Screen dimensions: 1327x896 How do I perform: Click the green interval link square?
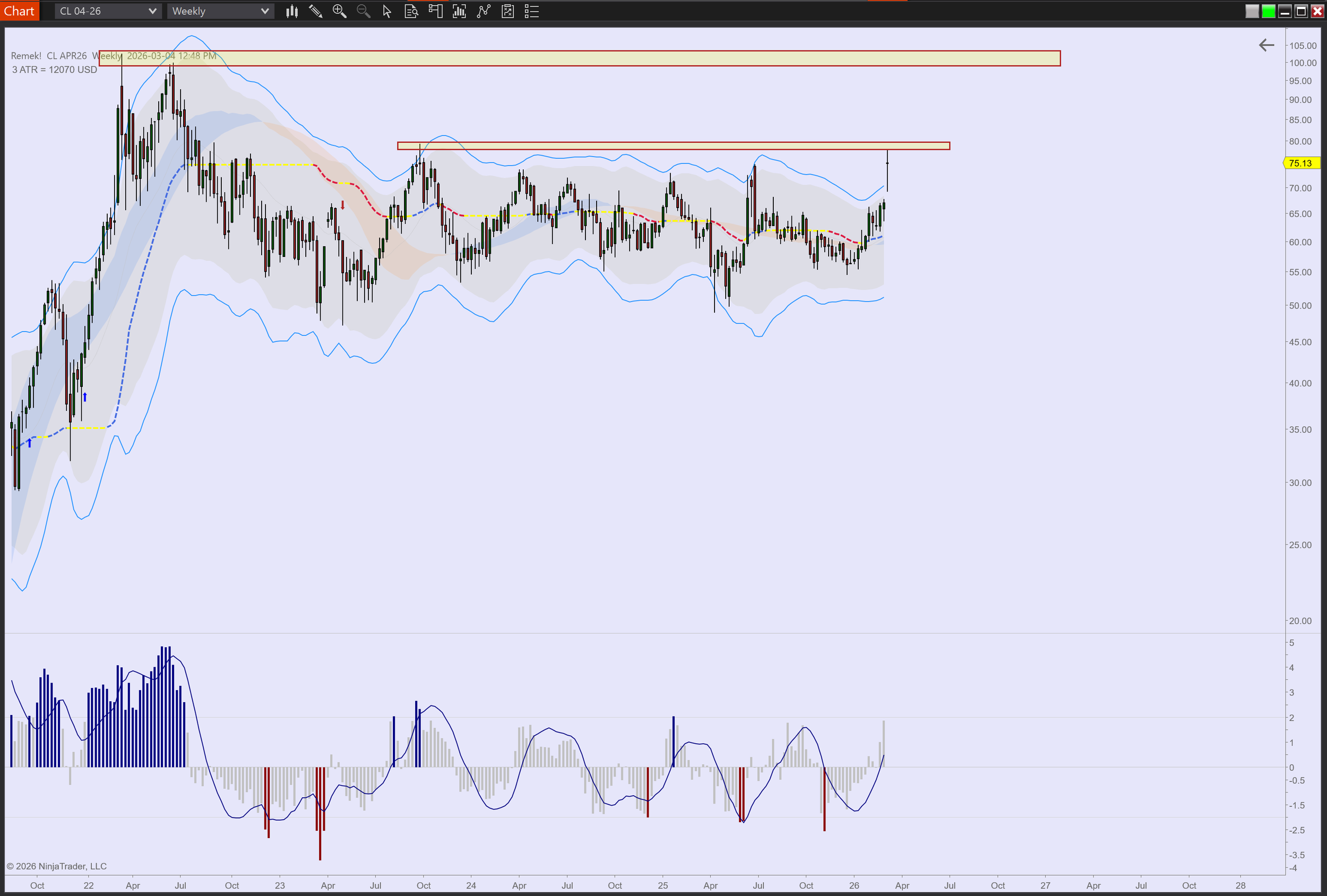click(1268, 11)
